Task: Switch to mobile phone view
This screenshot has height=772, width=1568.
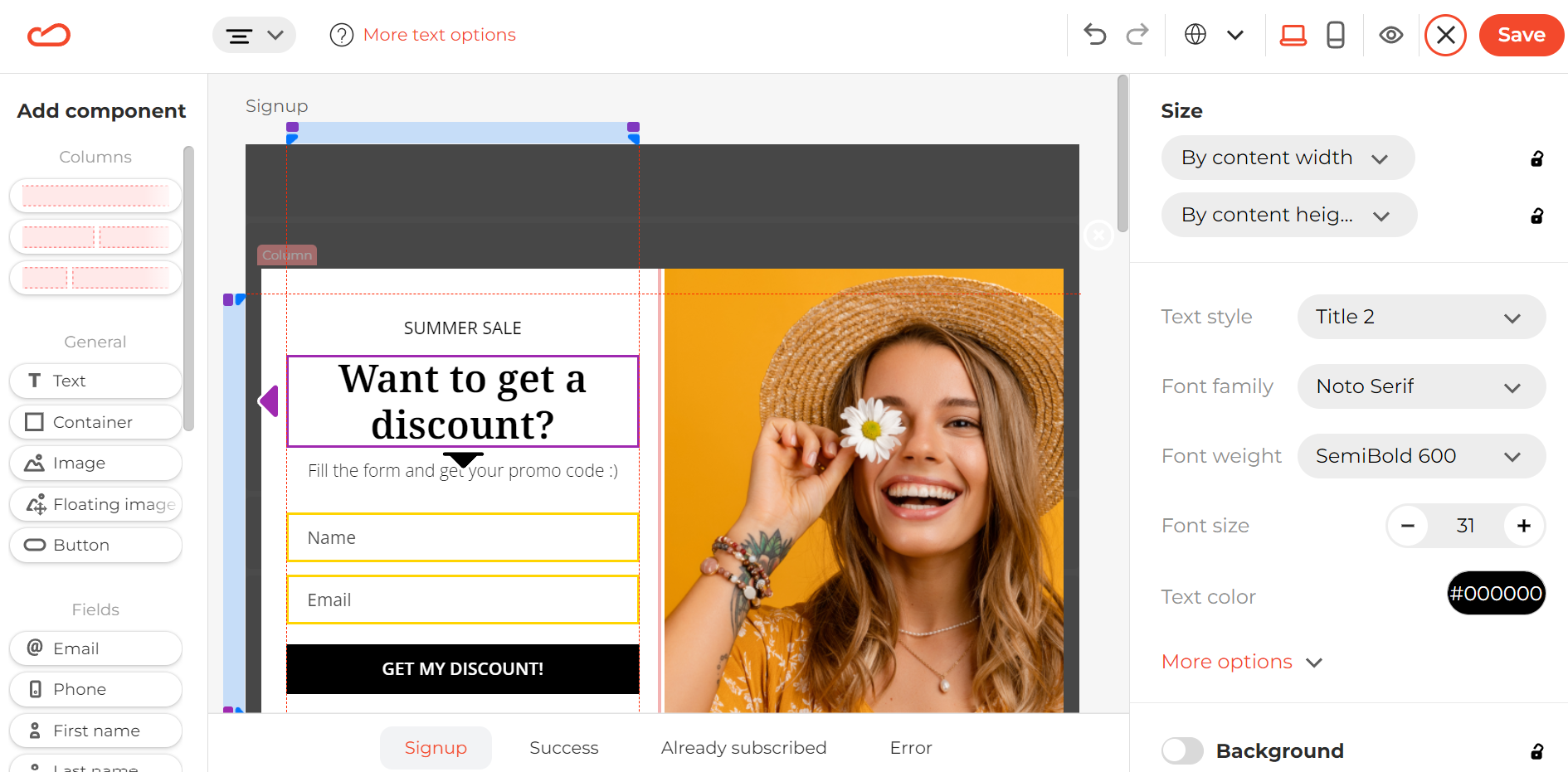Action: pos(1336,35)
